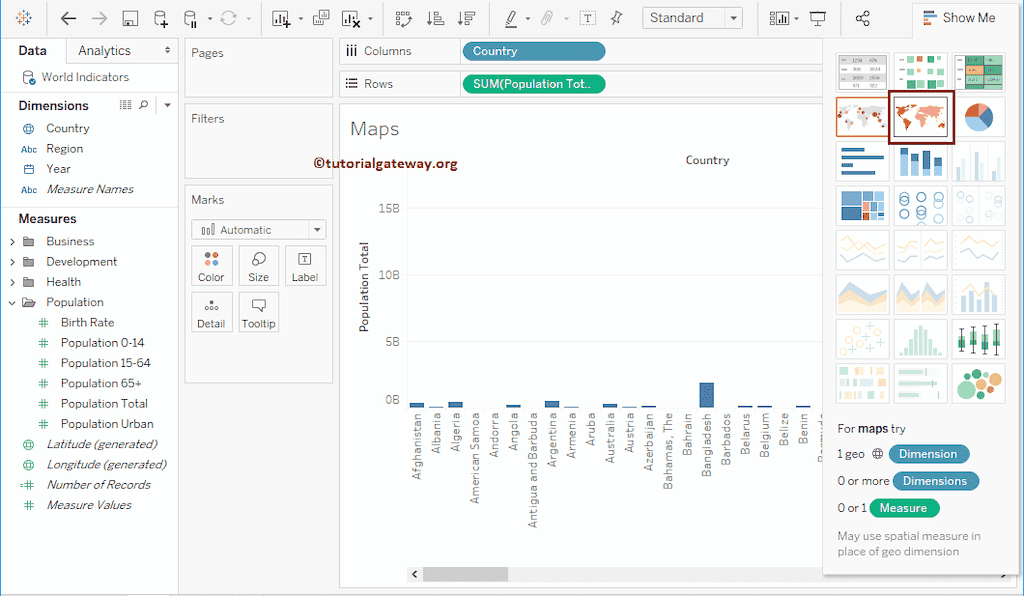Image resolution: width=1024 pixels, height=596 pixels.
Task: Sort bars descending using toolbar icon
Action: pos(466,18)
